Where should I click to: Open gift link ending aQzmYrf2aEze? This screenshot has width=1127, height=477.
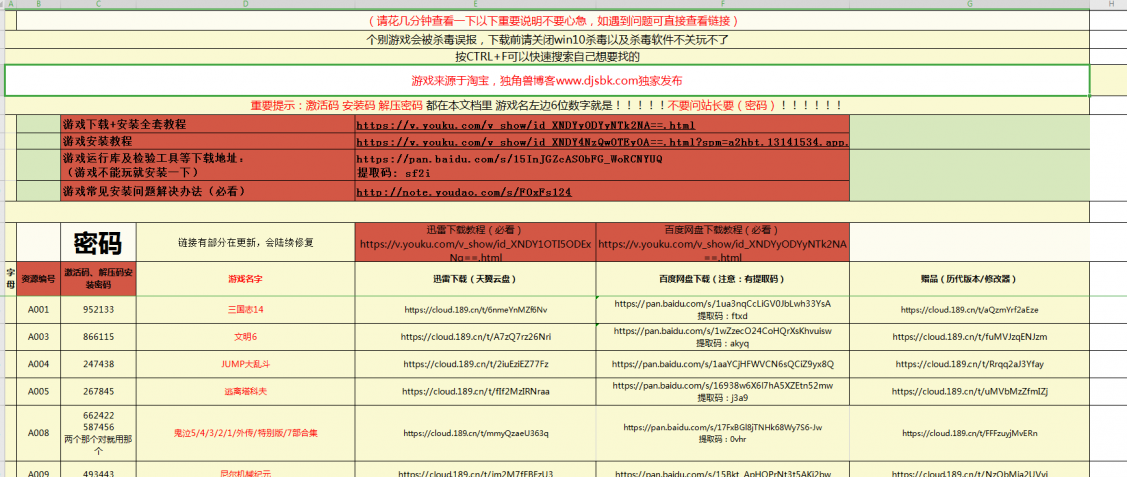(x=970, y=310)
